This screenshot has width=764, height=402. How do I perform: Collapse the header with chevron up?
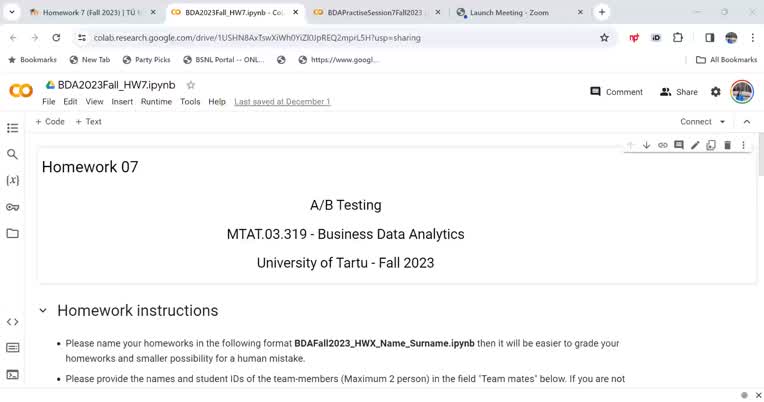[x=747, y=122]
